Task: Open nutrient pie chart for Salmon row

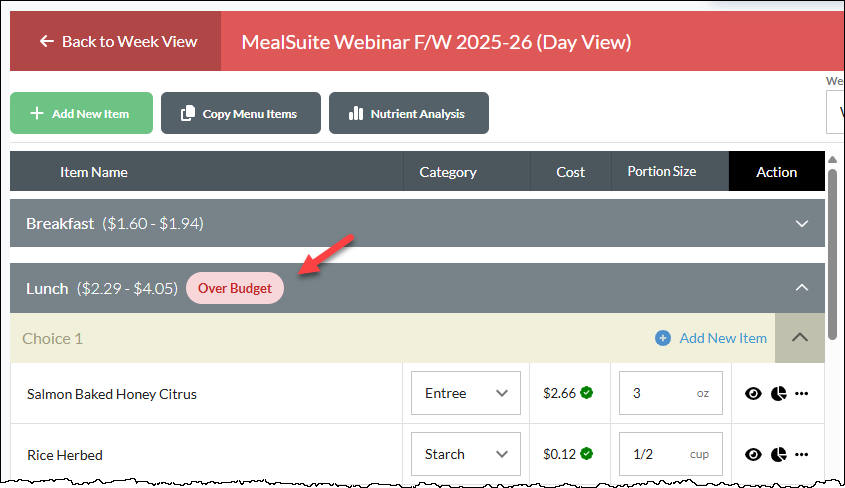Action: tap(779, 394)
